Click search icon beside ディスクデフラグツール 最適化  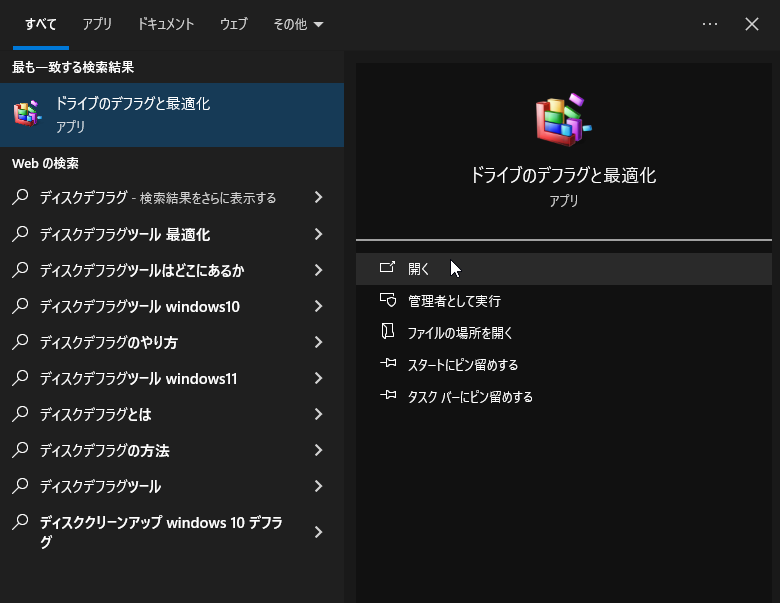[x=20, y=233]
